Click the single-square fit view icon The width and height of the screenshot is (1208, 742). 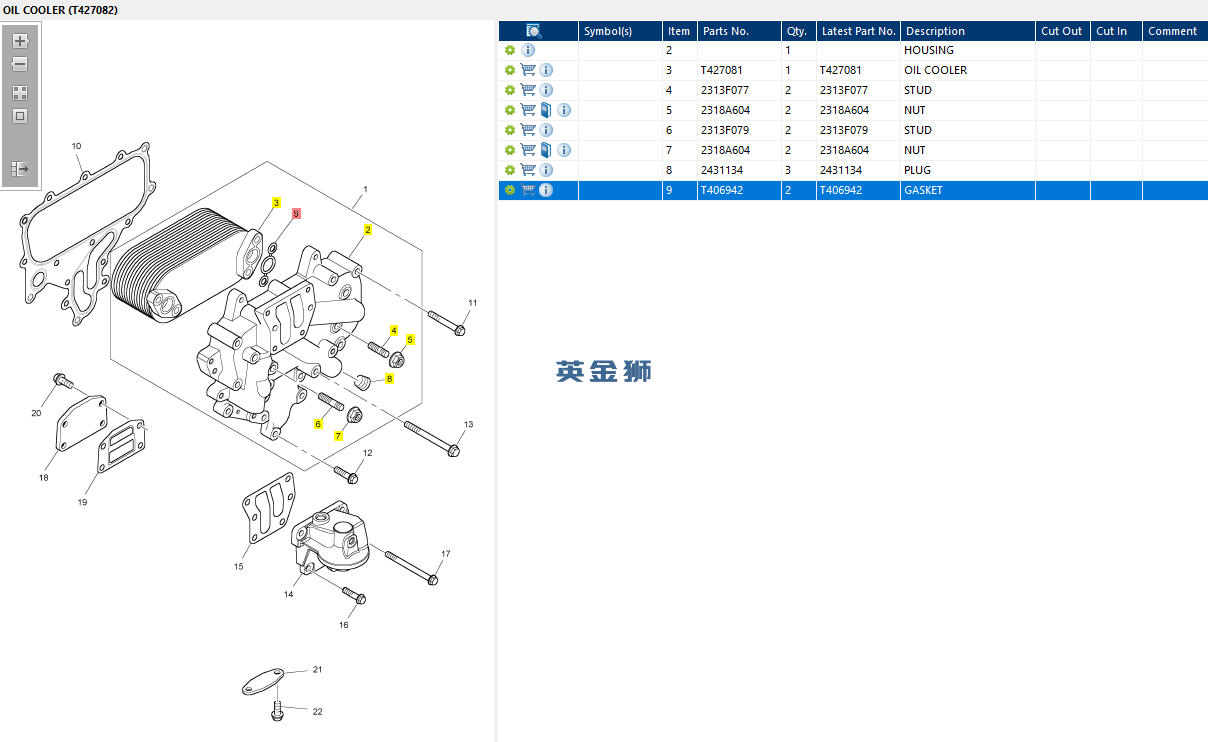[20, 116]
